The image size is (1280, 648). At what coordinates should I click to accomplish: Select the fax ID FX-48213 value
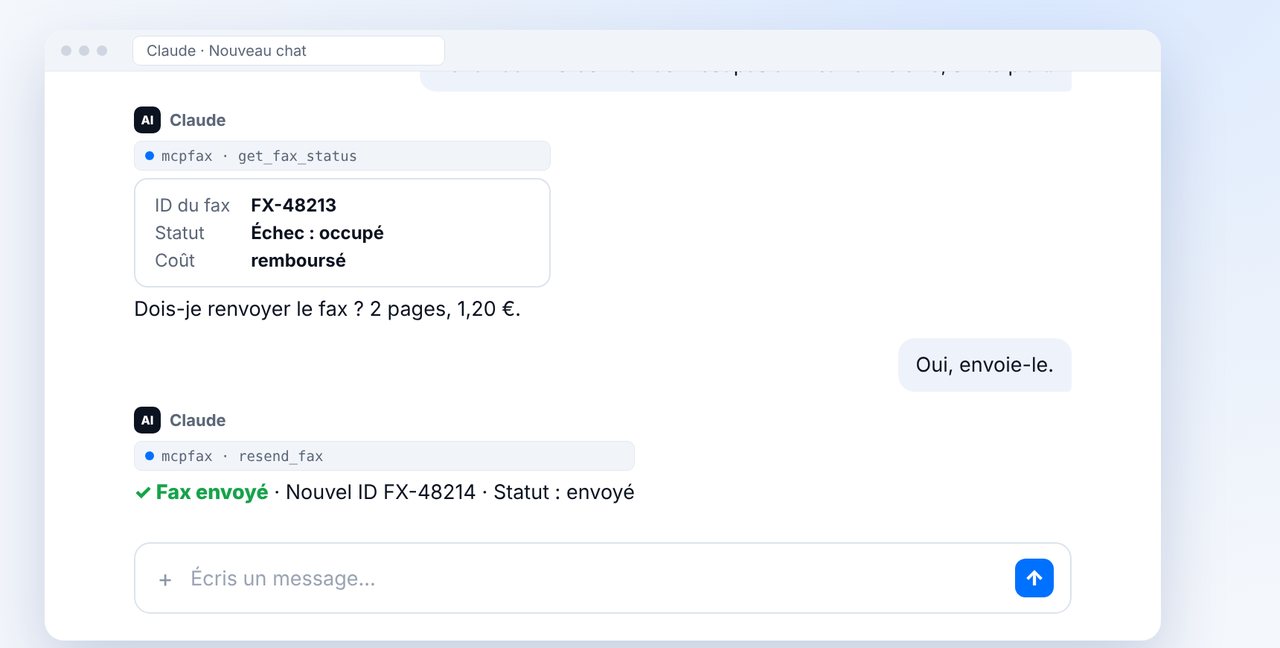pyautogui.click(x=293, y=206)
